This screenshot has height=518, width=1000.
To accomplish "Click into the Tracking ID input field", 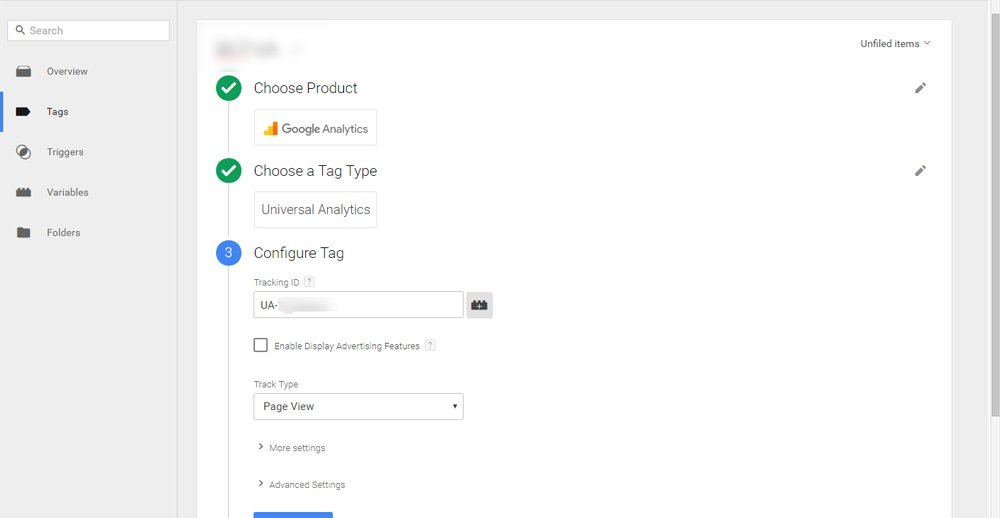I will (358, 305).
